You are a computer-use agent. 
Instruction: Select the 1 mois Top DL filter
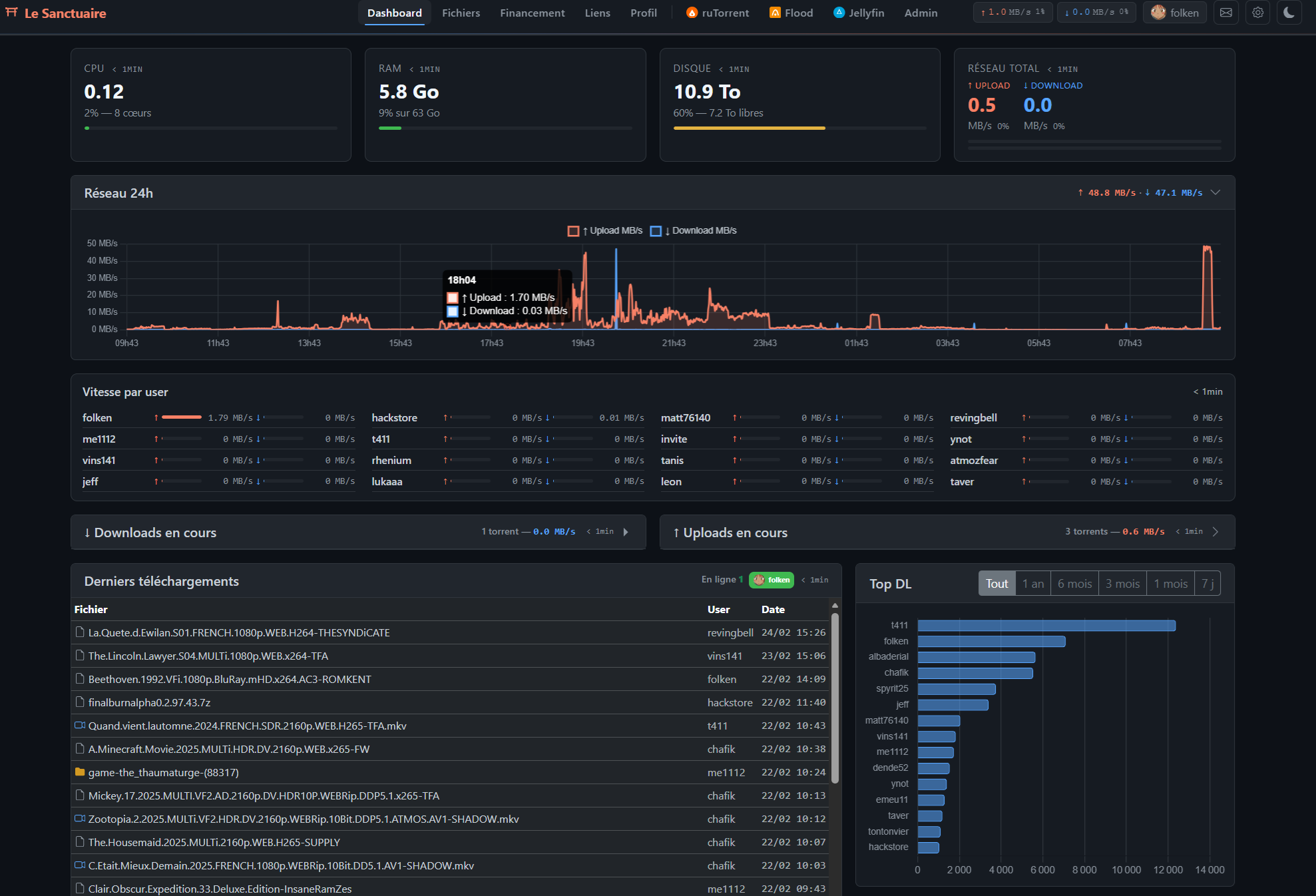(1170, 582)
